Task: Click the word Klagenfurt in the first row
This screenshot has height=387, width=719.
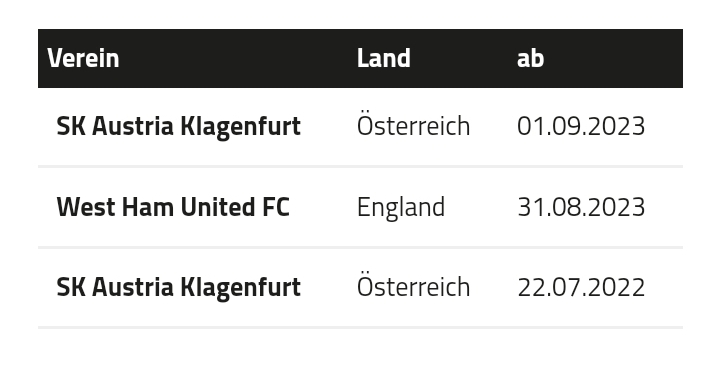Action: click(x=240, y=127)
